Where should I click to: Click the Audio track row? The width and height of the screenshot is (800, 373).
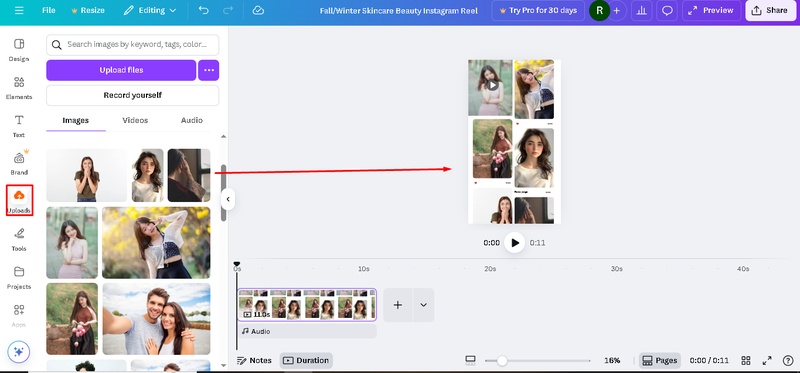coord(307,331)
